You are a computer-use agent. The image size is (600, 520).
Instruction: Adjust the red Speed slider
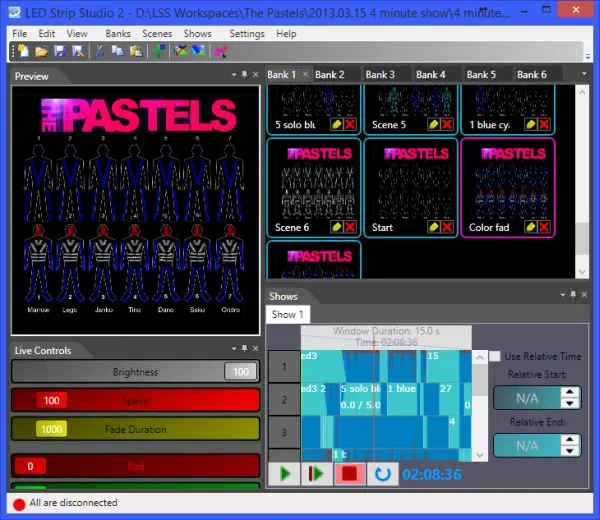[x=135, y=400]
